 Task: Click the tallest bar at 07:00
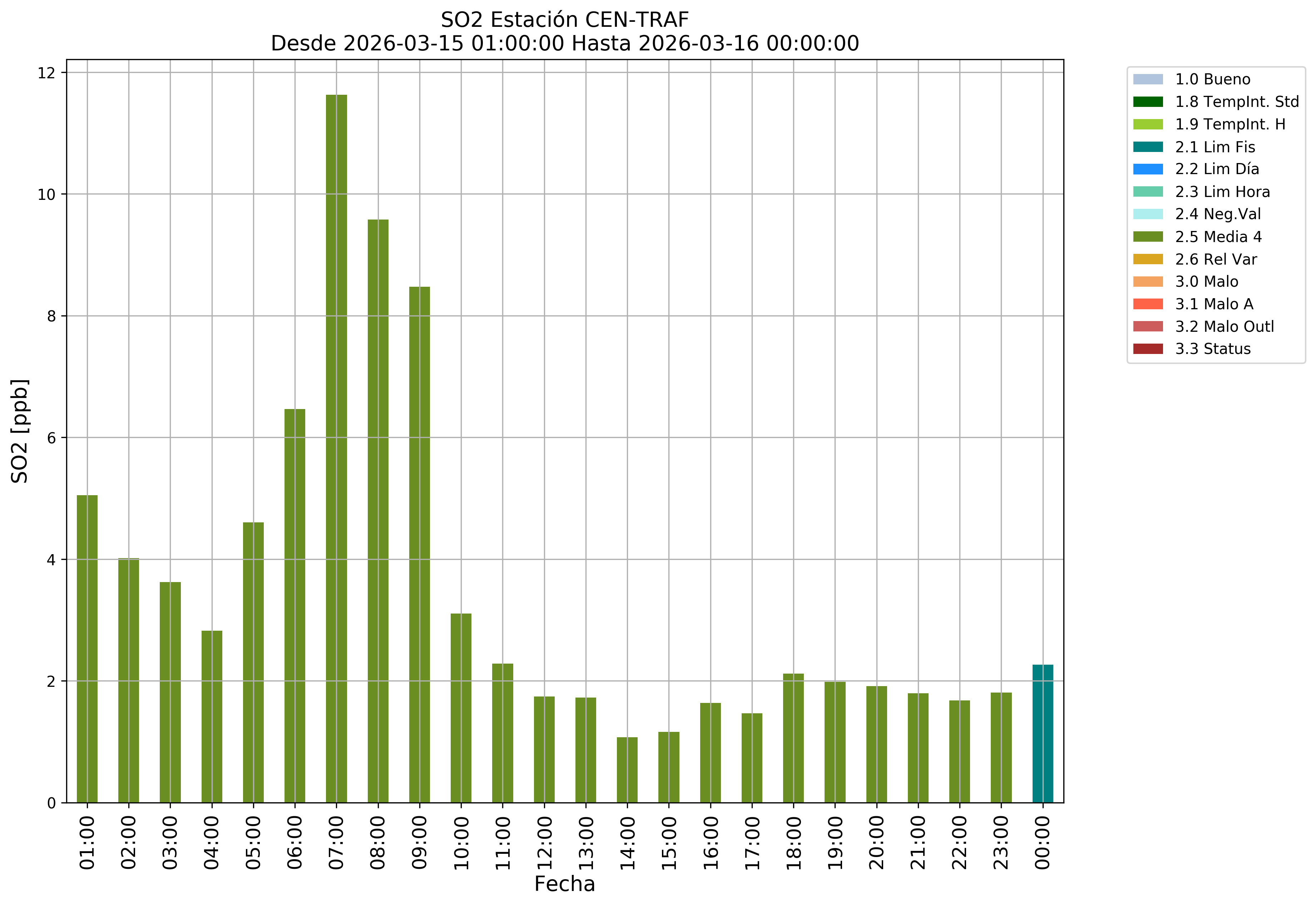coord(337,448)
